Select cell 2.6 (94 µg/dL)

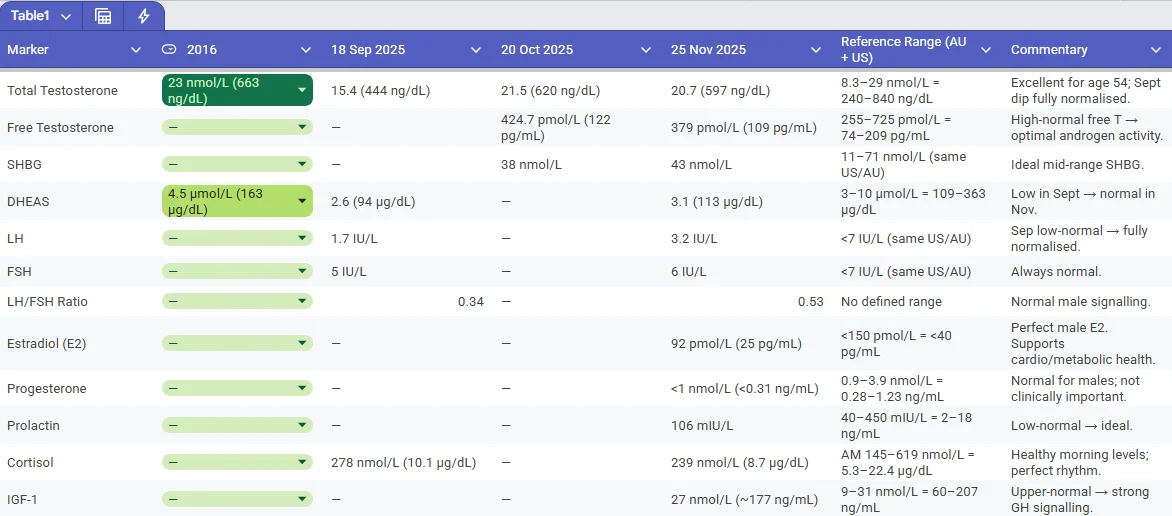click(373, 201)
